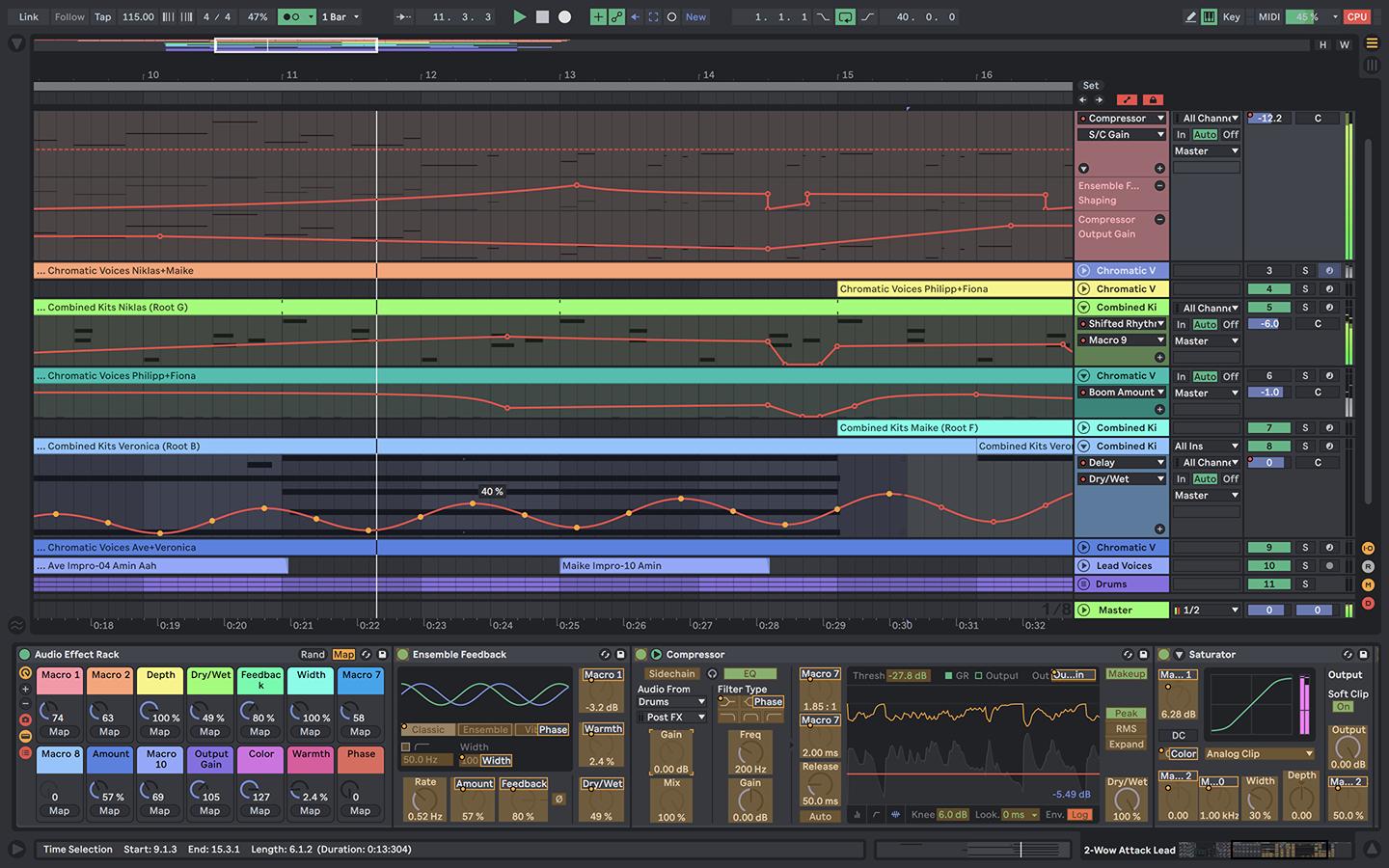1389x868 pixels.
Task: Click the Stop button in the transport
Action: click(542, 16)
